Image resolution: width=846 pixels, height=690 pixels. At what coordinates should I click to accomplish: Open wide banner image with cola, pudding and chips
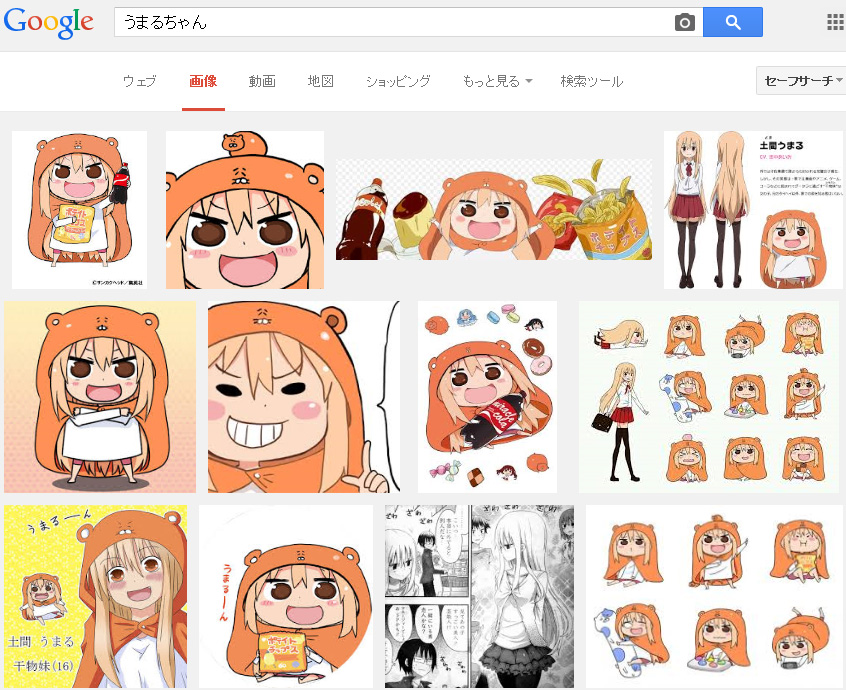[x=494, y=210]
